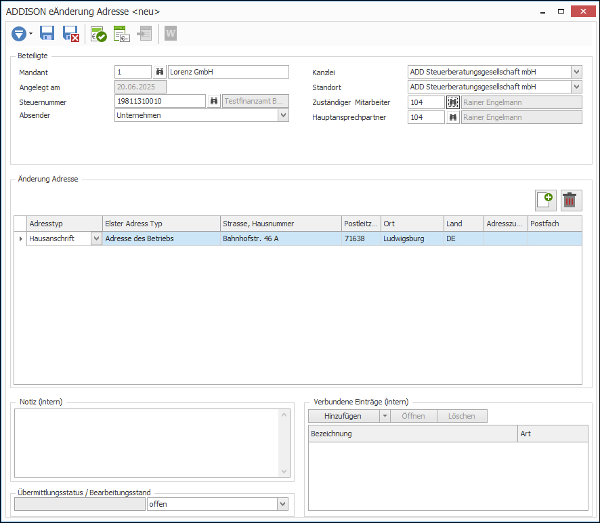Click the Elster Adress Typ column header

tap(161, 223)
